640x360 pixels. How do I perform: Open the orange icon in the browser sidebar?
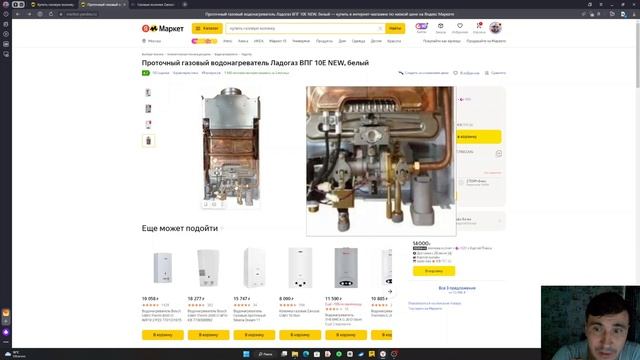[6, 313]
